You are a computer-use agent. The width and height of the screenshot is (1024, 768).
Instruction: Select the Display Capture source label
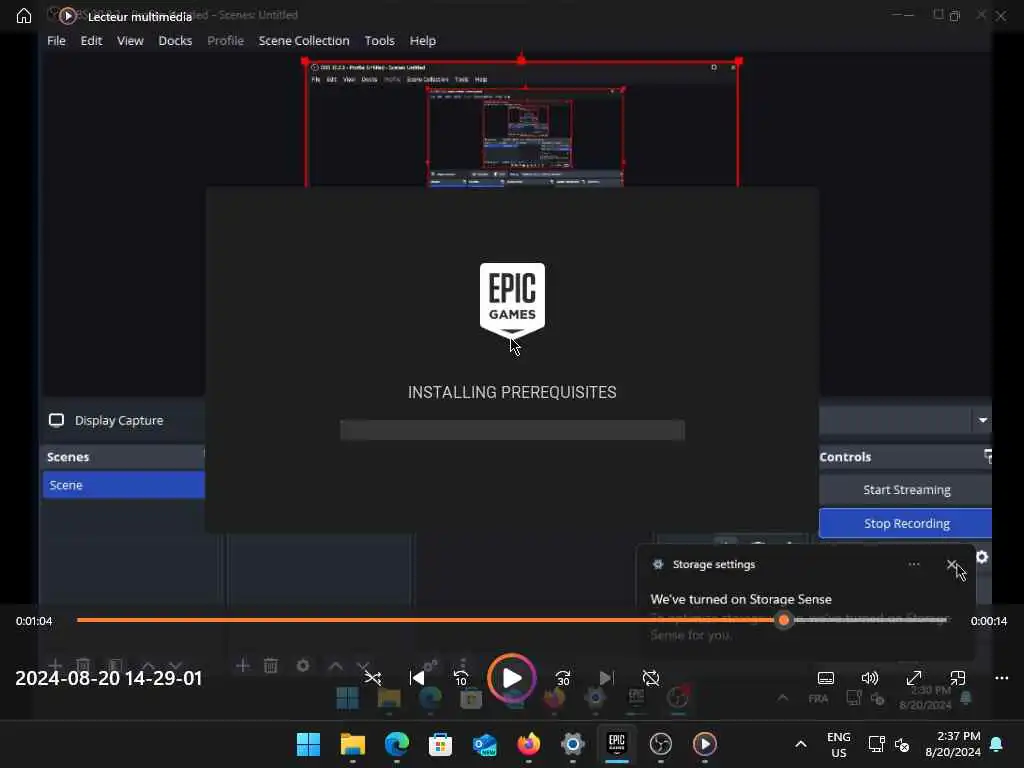119,421
